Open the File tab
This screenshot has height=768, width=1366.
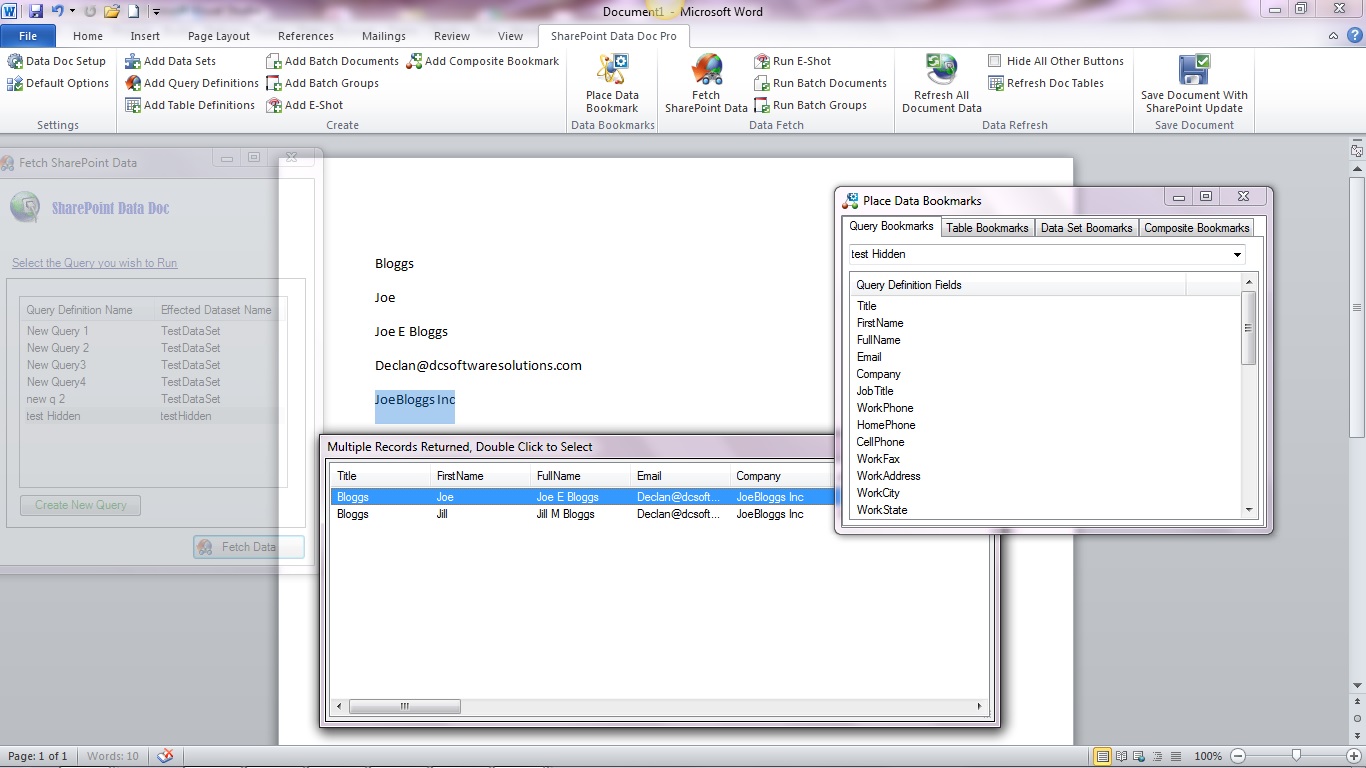28,36
